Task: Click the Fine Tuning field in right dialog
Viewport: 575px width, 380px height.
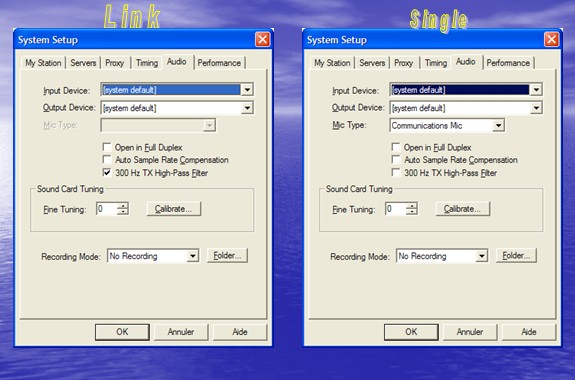Action: point(396,209)
